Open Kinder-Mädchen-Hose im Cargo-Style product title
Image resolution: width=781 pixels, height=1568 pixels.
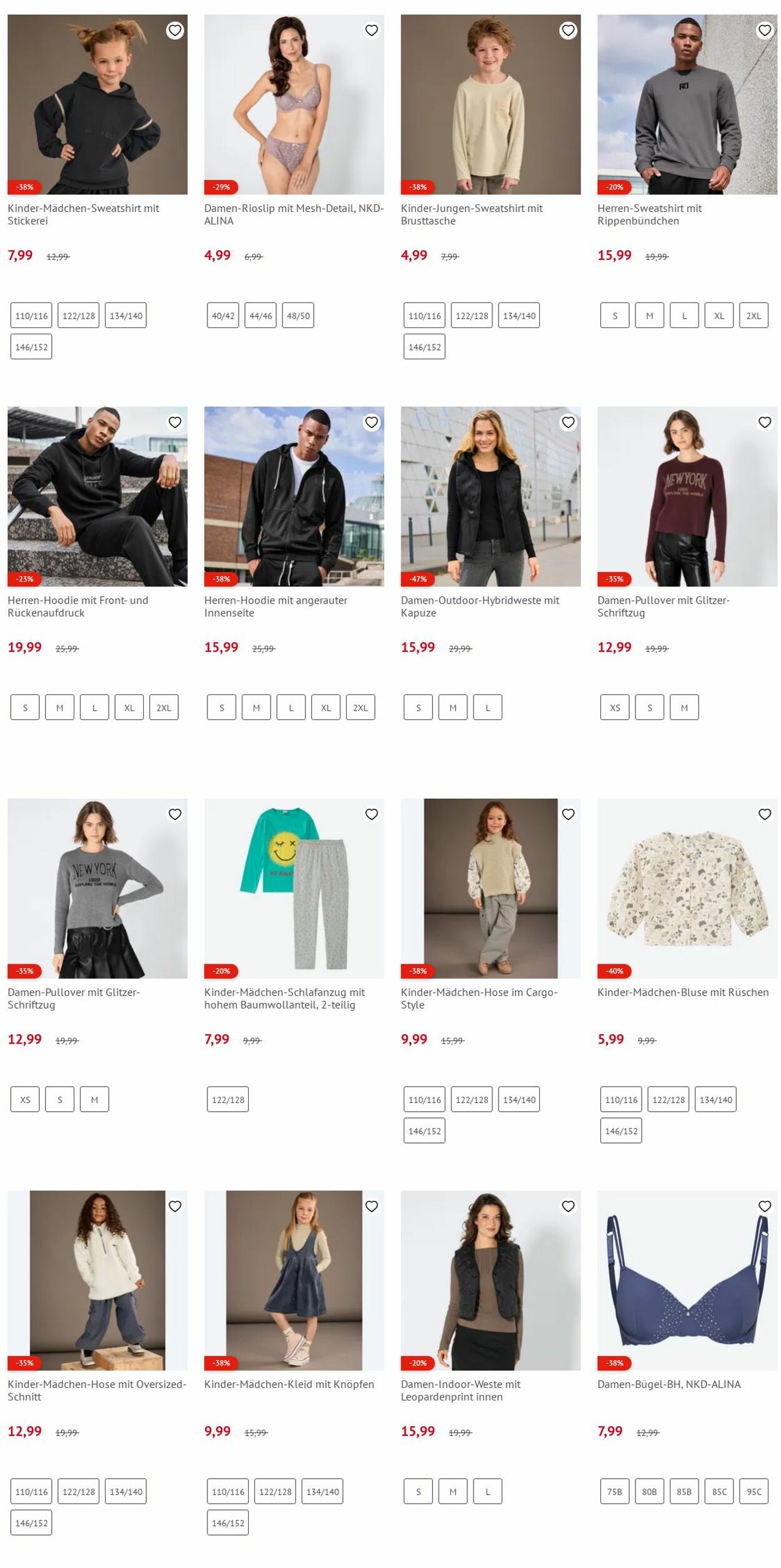point(479,999)
